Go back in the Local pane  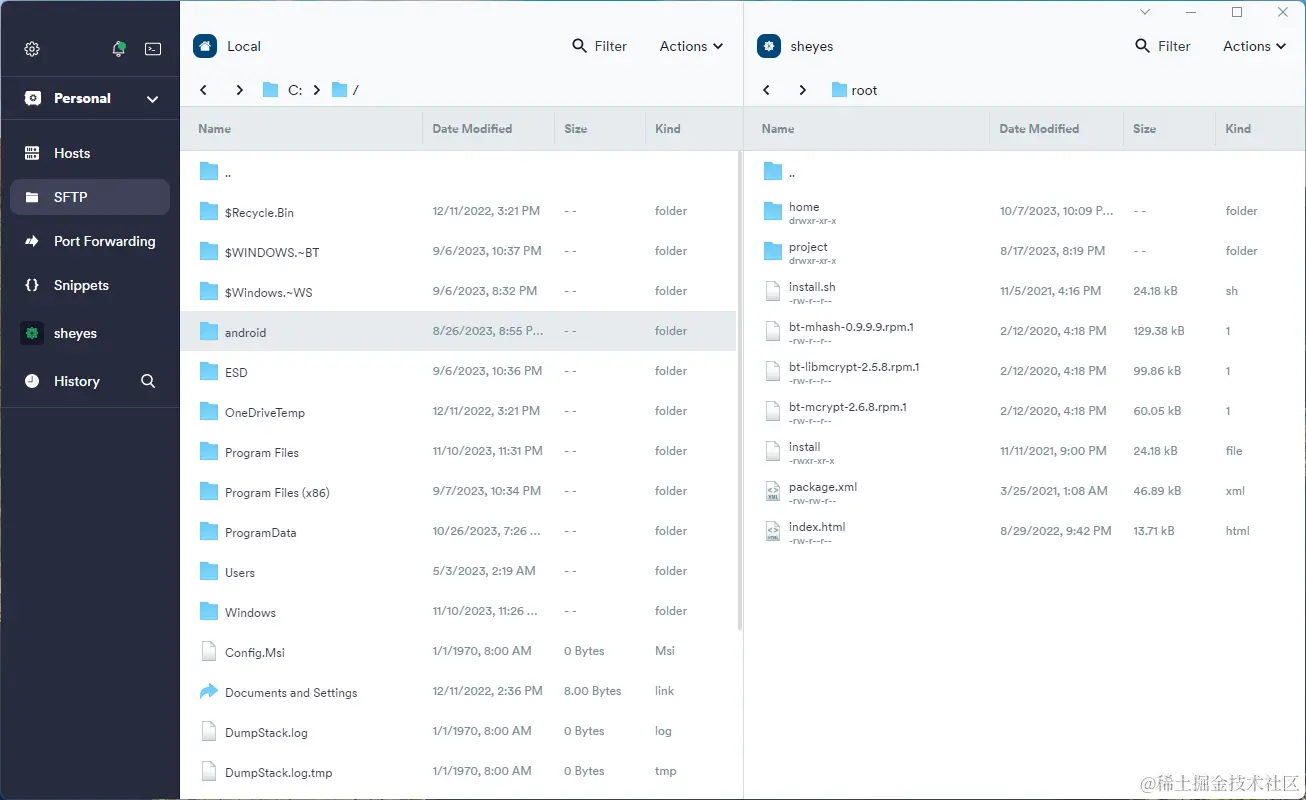pos(204,90)
